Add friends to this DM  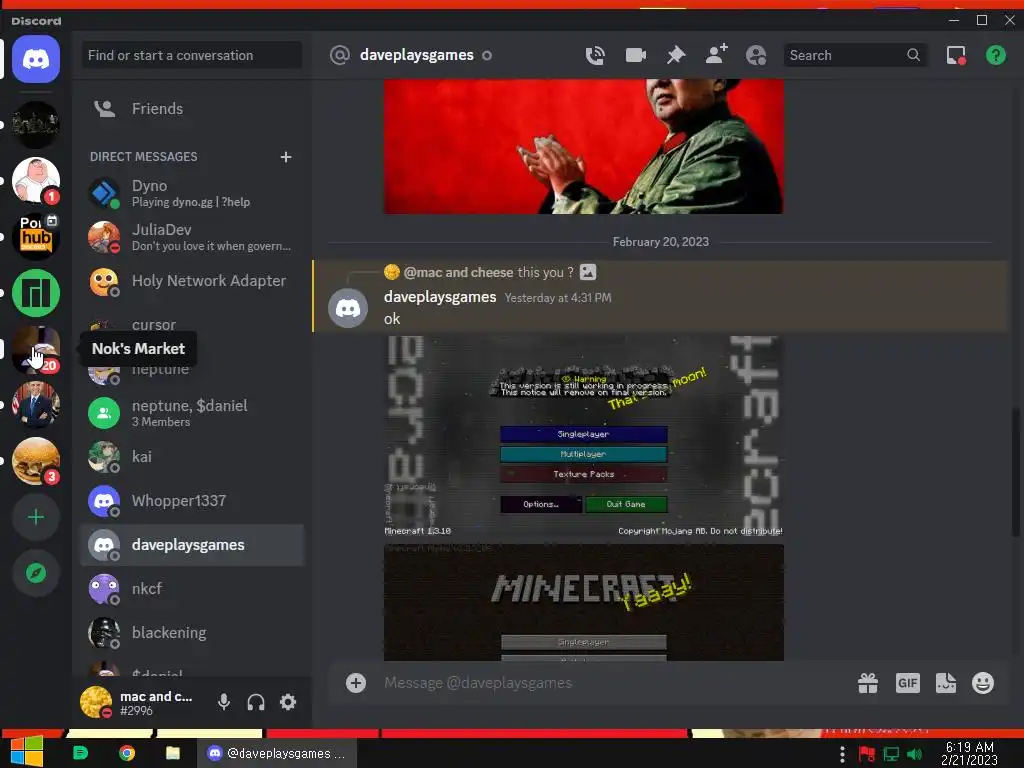716,55
